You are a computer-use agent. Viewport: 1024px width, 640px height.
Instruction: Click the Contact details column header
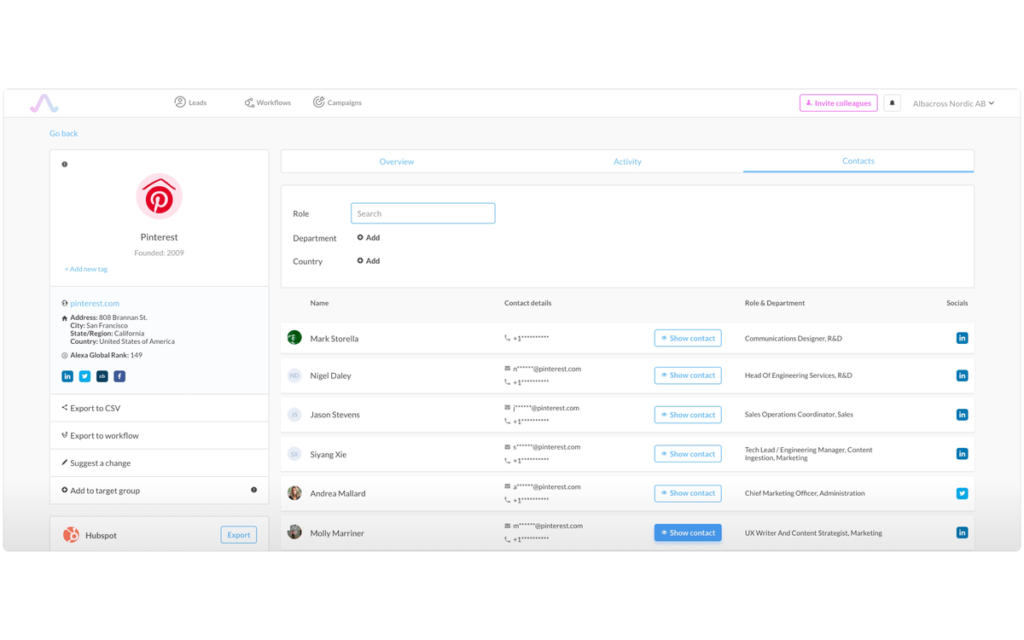pyautogui.click(x=528, y=303)
